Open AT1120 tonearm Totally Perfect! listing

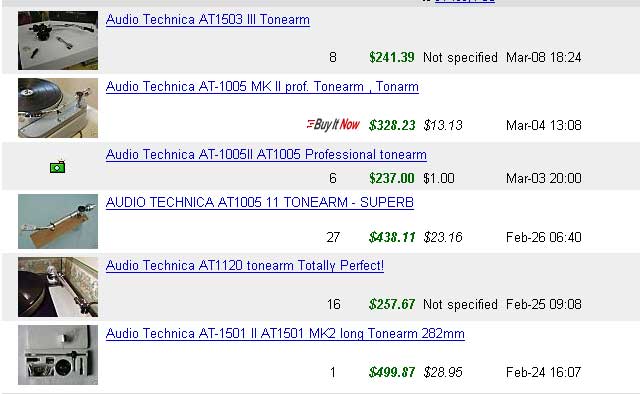244,265
